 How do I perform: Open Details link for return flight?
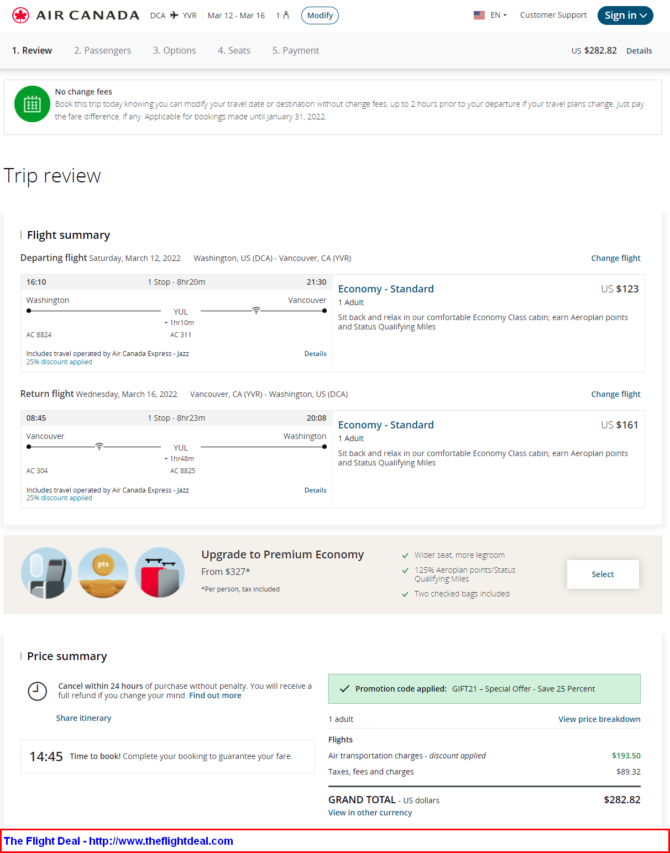pos(315,490)
